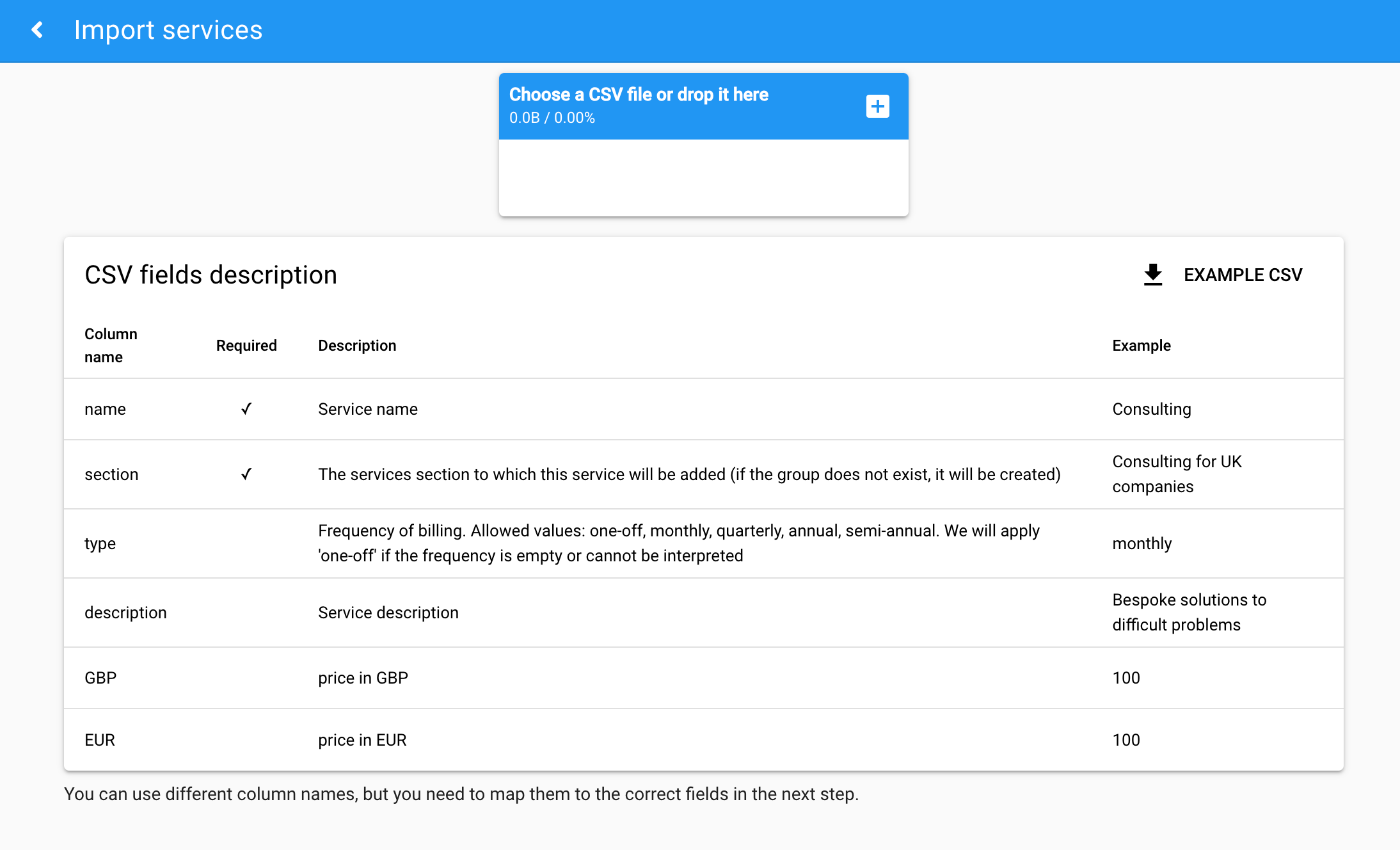
Task: Click the 'Example' column header
Action: (x=1141, y=346)
